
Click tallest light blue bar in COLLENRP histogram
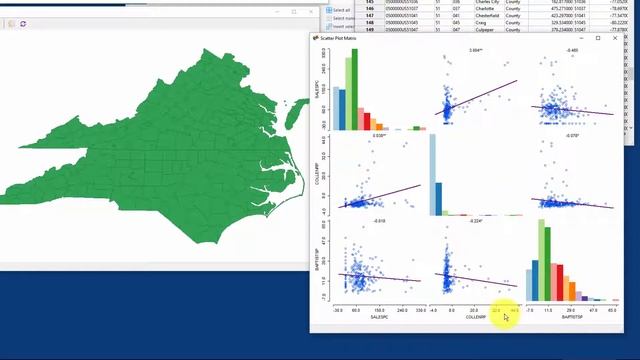point(433,175)
